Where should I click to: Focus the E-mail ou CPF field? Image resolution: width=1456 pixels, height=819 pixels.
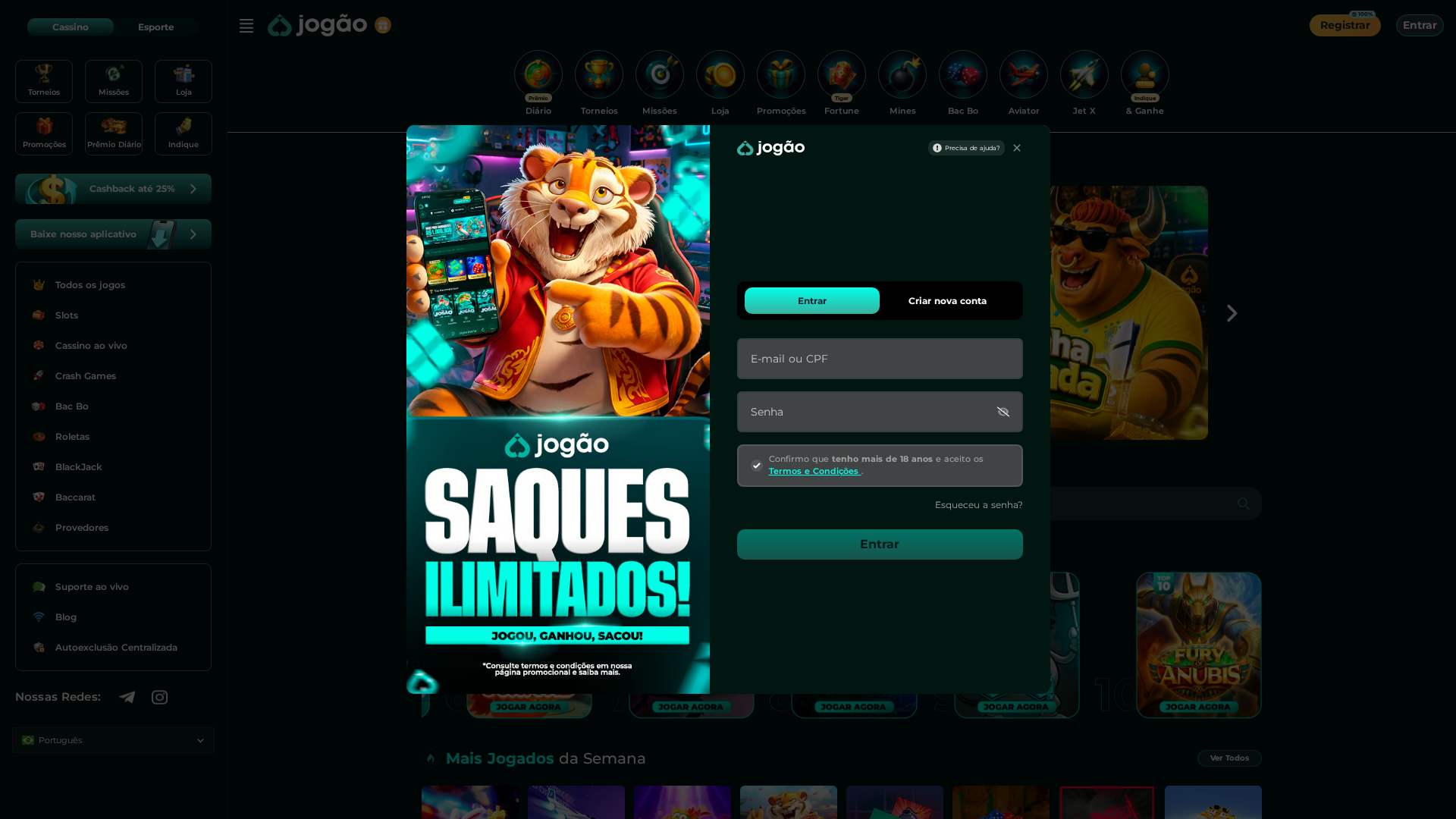[880, 359]
